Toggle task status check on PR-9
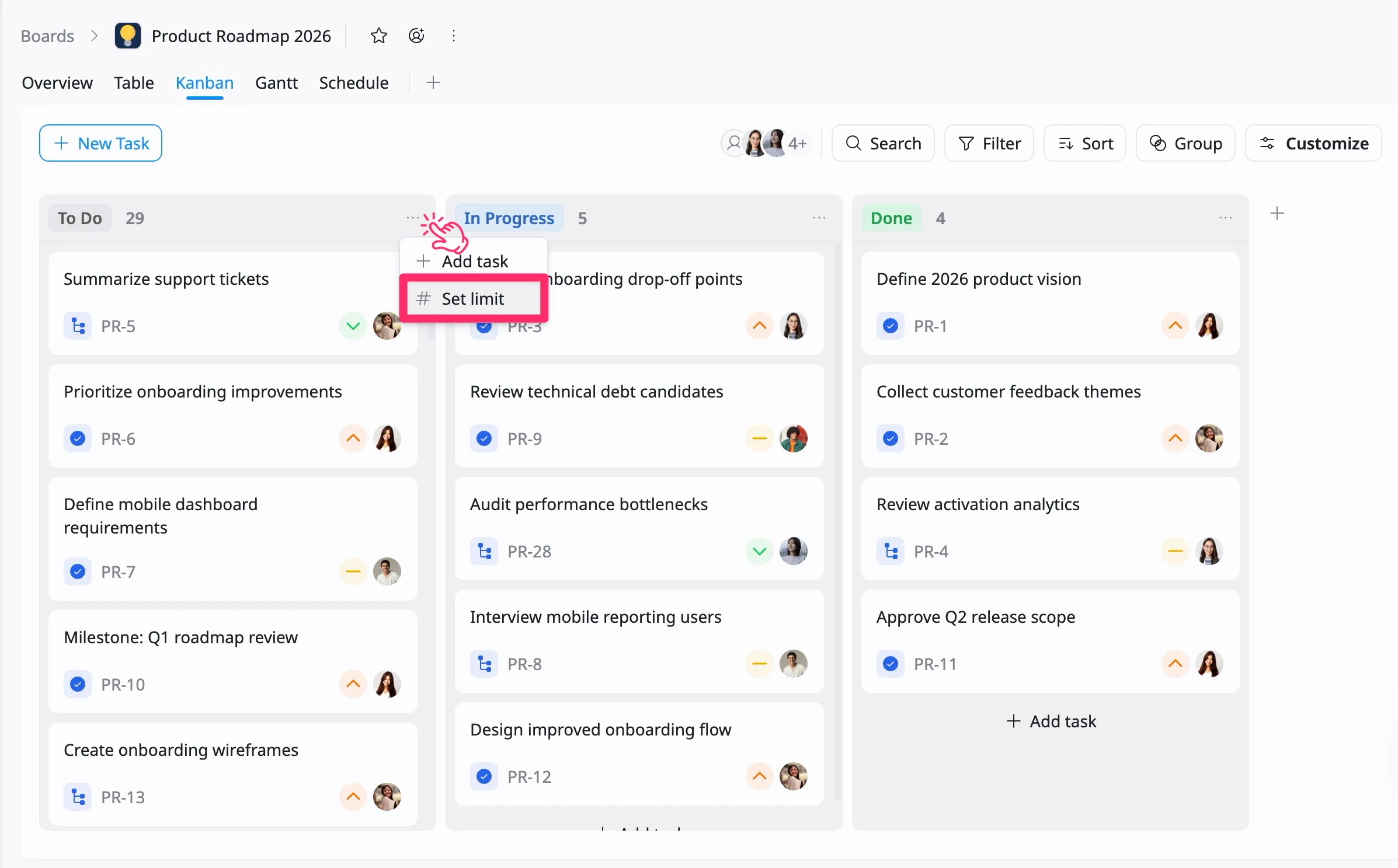The image size is (1398, 868). coord(484,438)
